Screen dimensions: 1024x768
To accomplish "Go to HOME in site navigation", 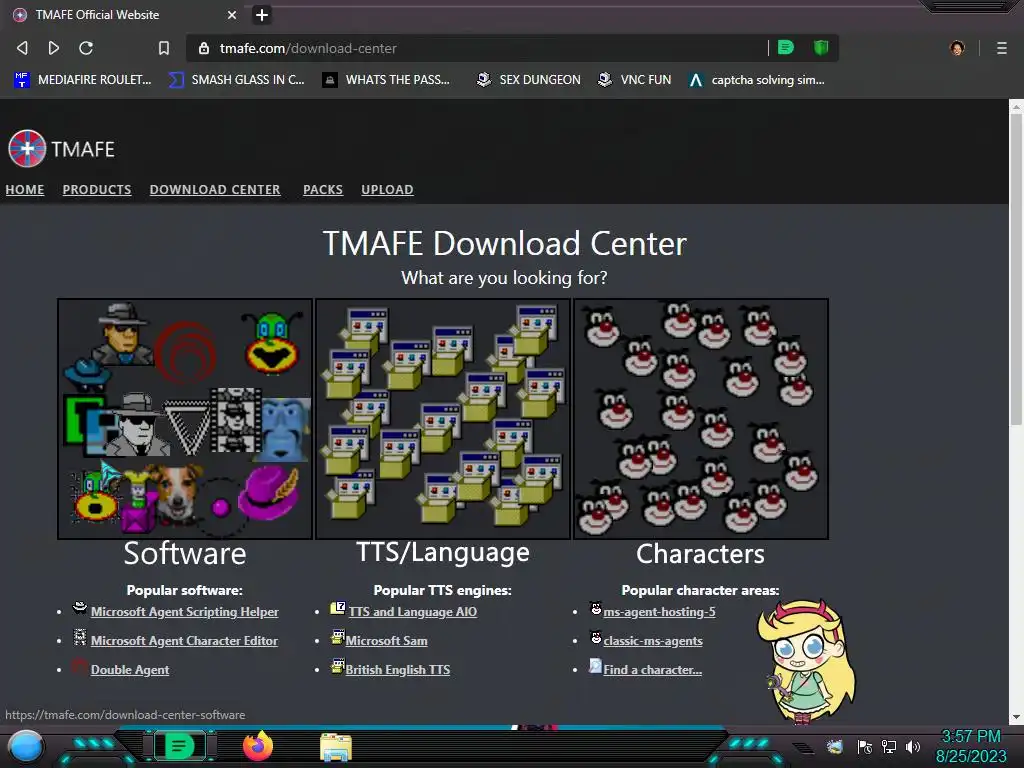I will (25, 189).
